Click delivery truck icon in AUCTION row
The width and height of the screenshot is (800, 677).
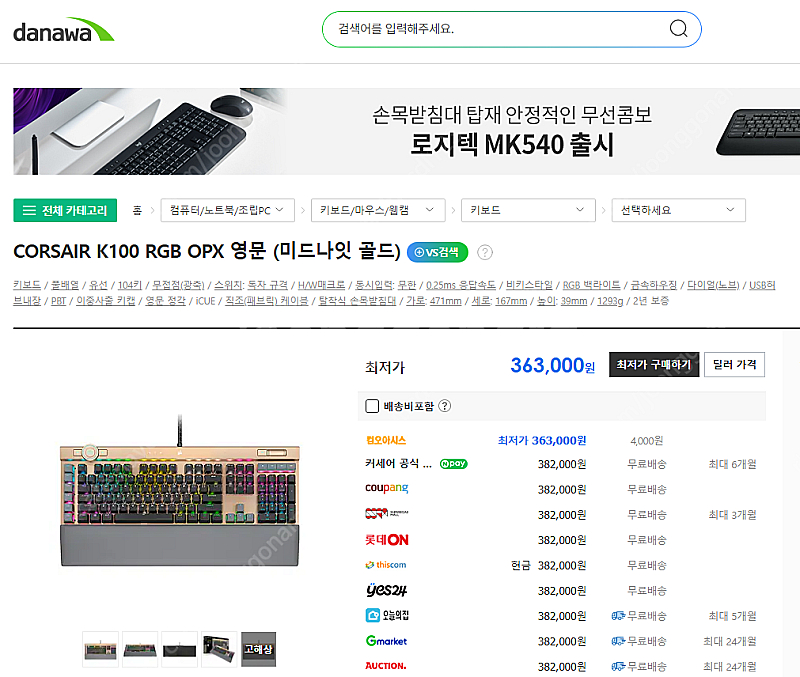point(618,667)
